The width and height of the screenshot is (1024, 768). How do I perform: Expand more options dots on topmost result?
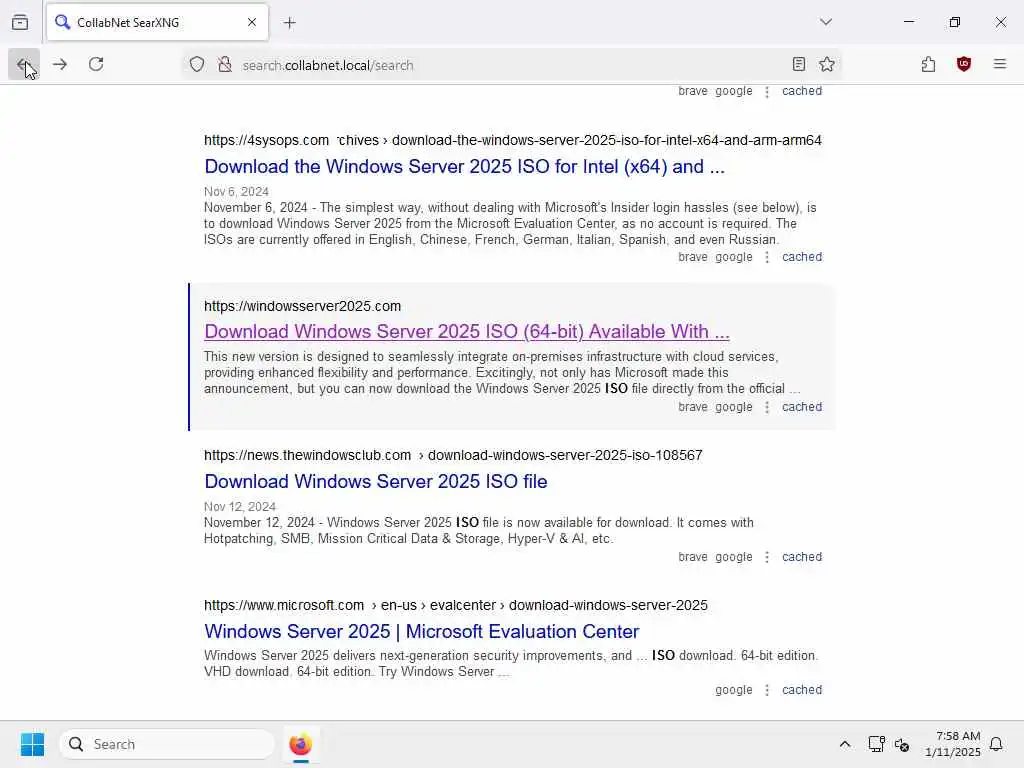[x=767, y=91]
